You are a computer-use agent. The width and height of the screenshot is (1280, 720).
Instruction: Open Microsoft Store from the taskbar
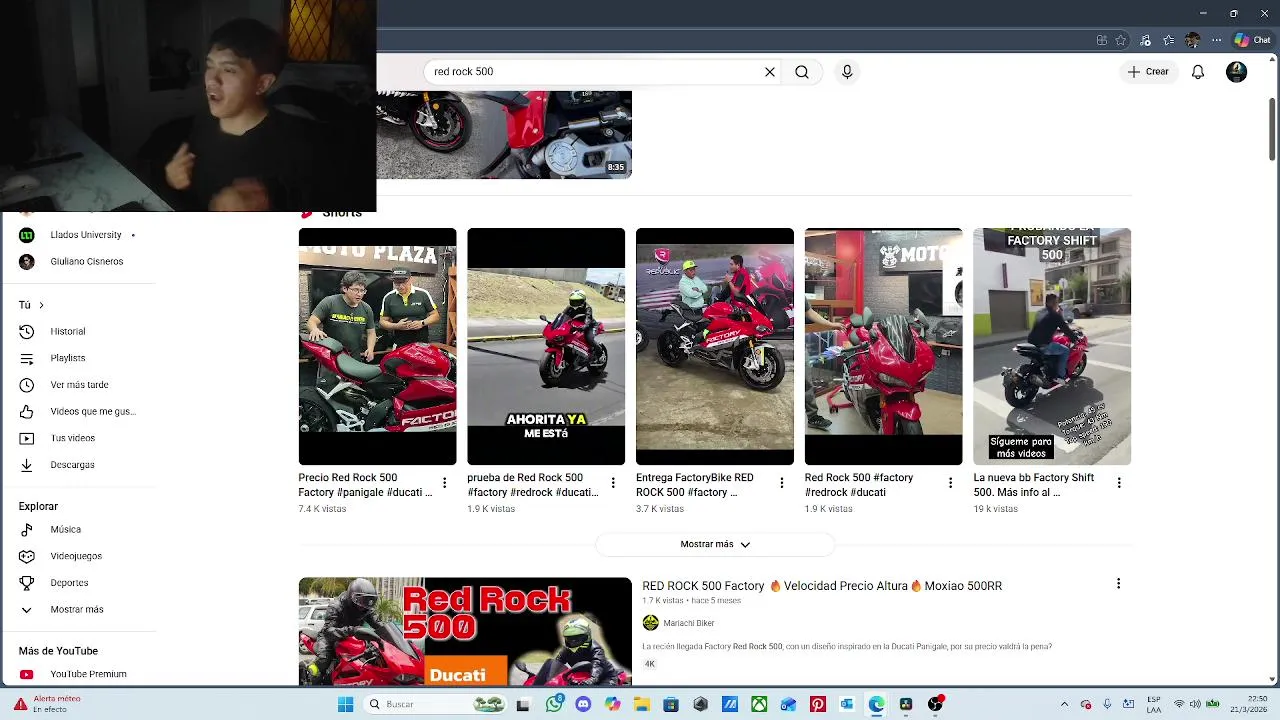pos(671,704)
